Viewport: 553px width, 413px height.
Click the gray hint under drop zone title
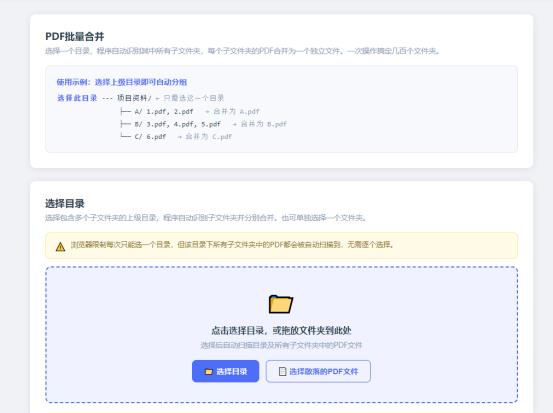point(281,345)
